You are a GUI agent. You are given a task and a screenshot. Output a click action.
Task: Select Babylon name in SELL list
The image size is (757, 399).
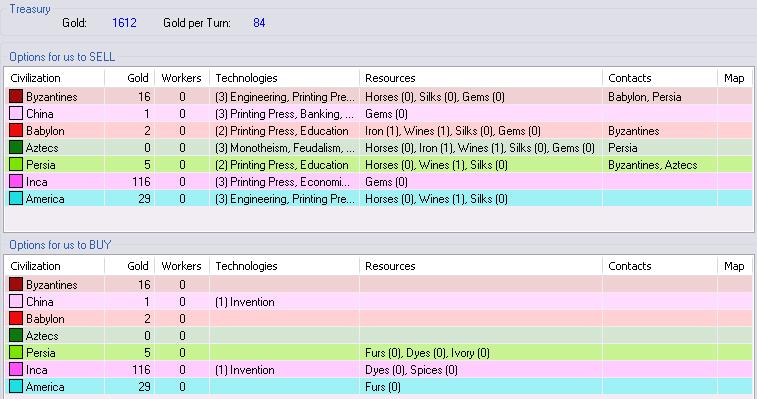pyautogui.click(x=45, y=131)
